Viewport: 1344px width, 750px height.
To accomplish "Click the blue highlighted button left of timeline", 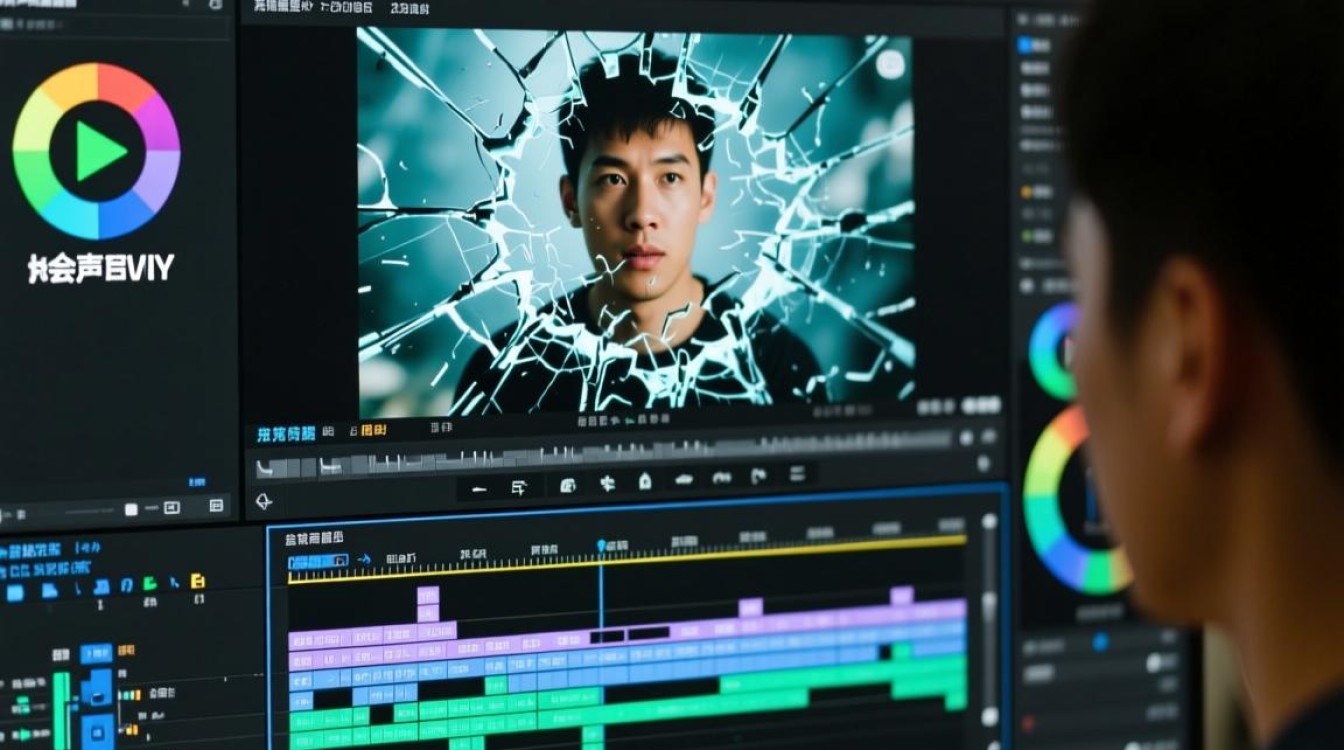I will pyautogui.click(x=96, y=653).
